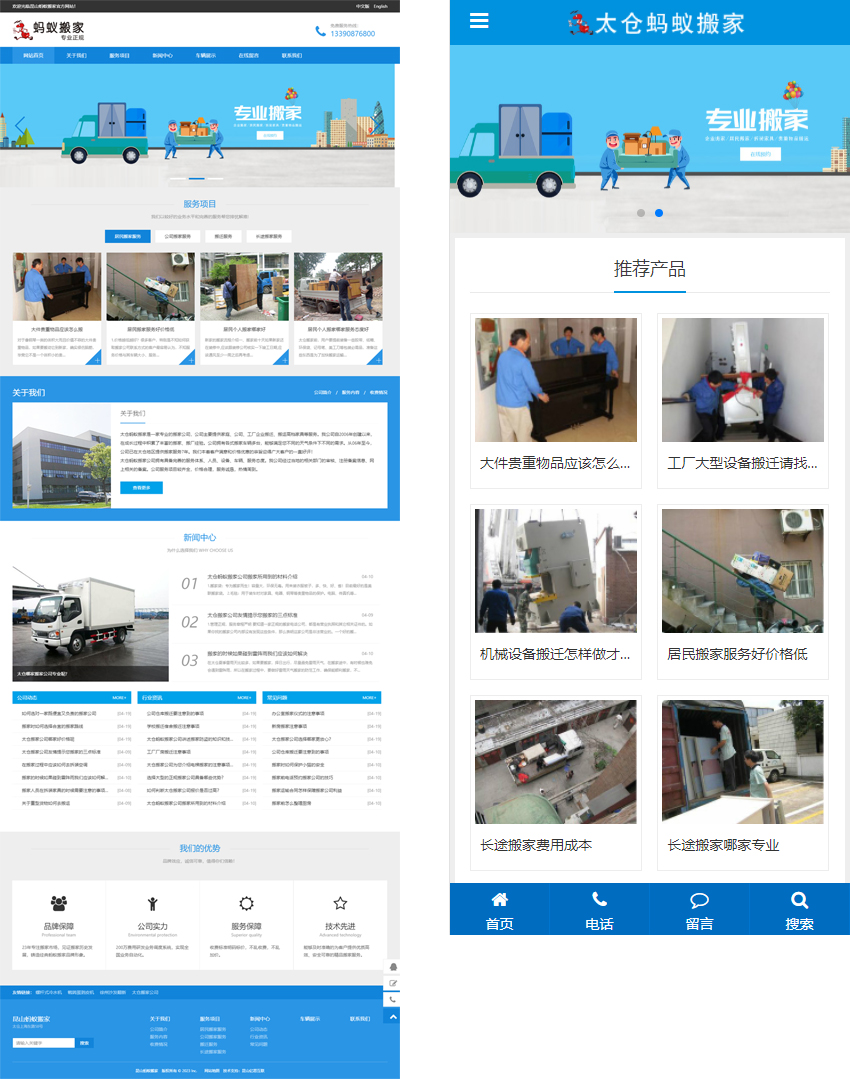Expand 公司动态 list via MORE+
The image size is (850, 1079).
point(119,697)
